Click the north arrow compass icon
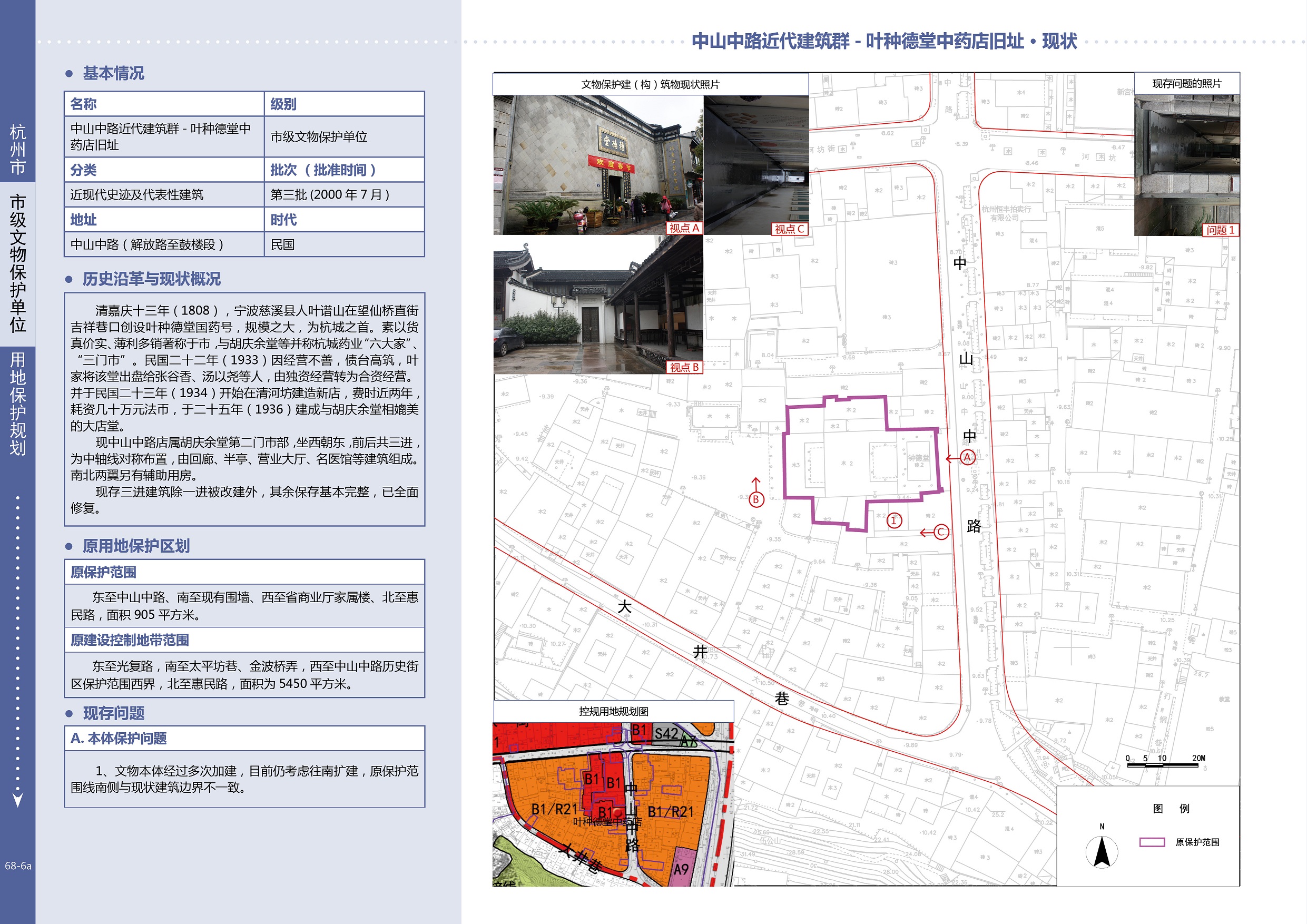The height and width of the screenshot is (924, 1307). [1102, 851]
